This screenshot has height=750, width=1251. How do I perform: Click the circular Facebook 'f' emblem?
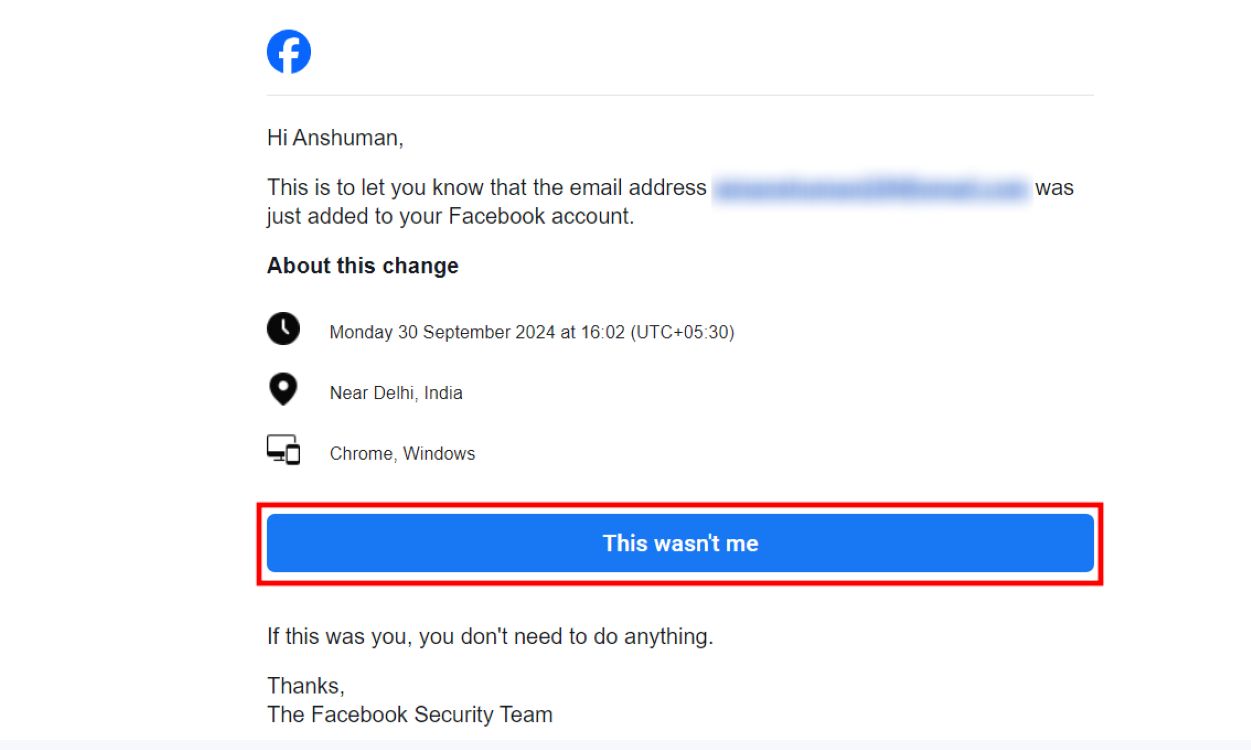(x=289, y=50)
